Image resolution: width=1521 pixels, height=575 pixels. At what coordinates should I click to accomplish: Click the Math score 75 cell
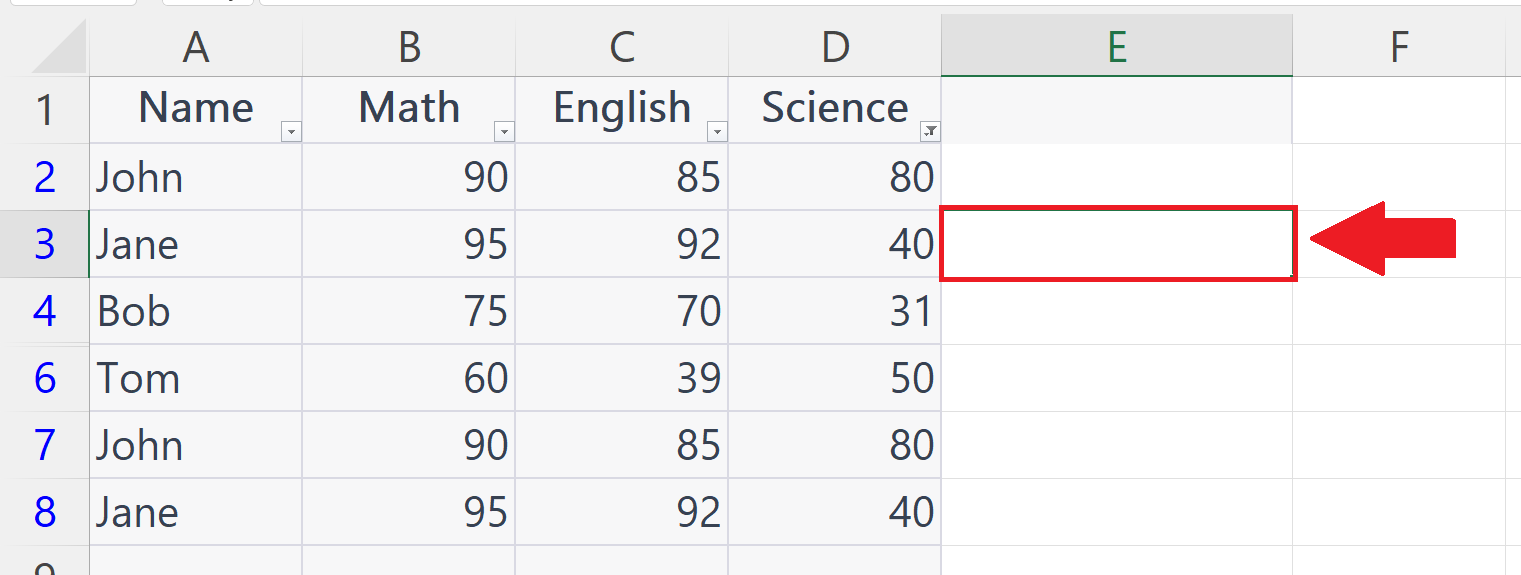[409, 311]
